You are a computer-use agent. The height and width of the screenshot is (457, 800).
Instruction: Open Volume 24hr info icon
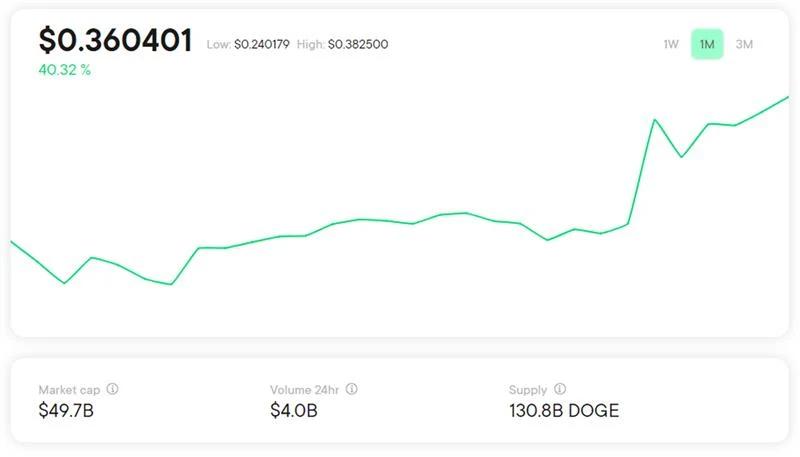(x=352, y=389)
